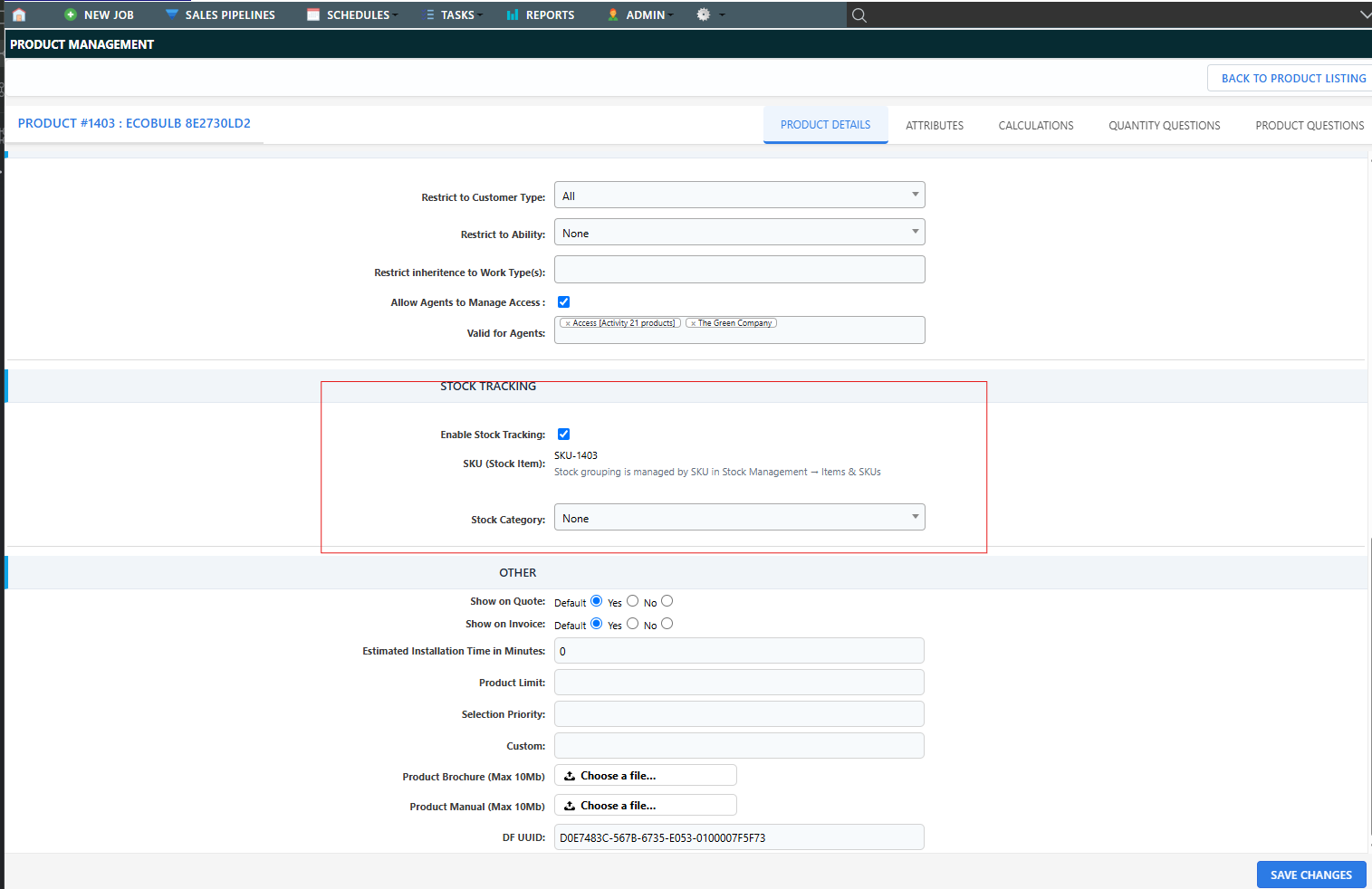
Task: Open the settings gear icon
Action: [703, 14]
